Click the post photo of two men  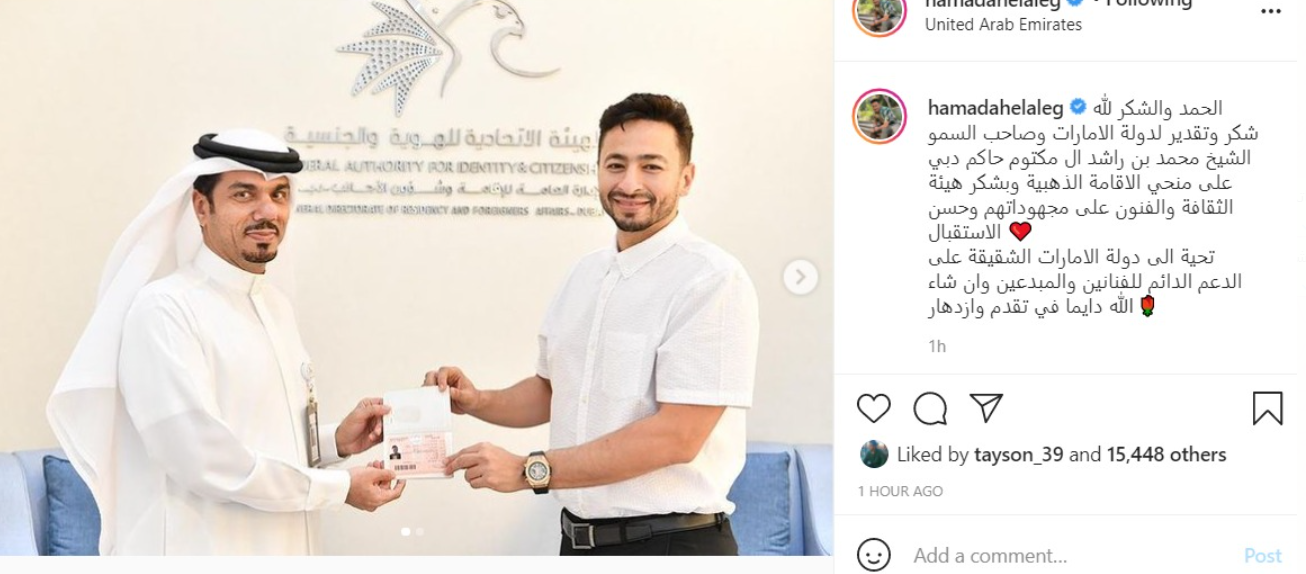(x=416, y=277)
